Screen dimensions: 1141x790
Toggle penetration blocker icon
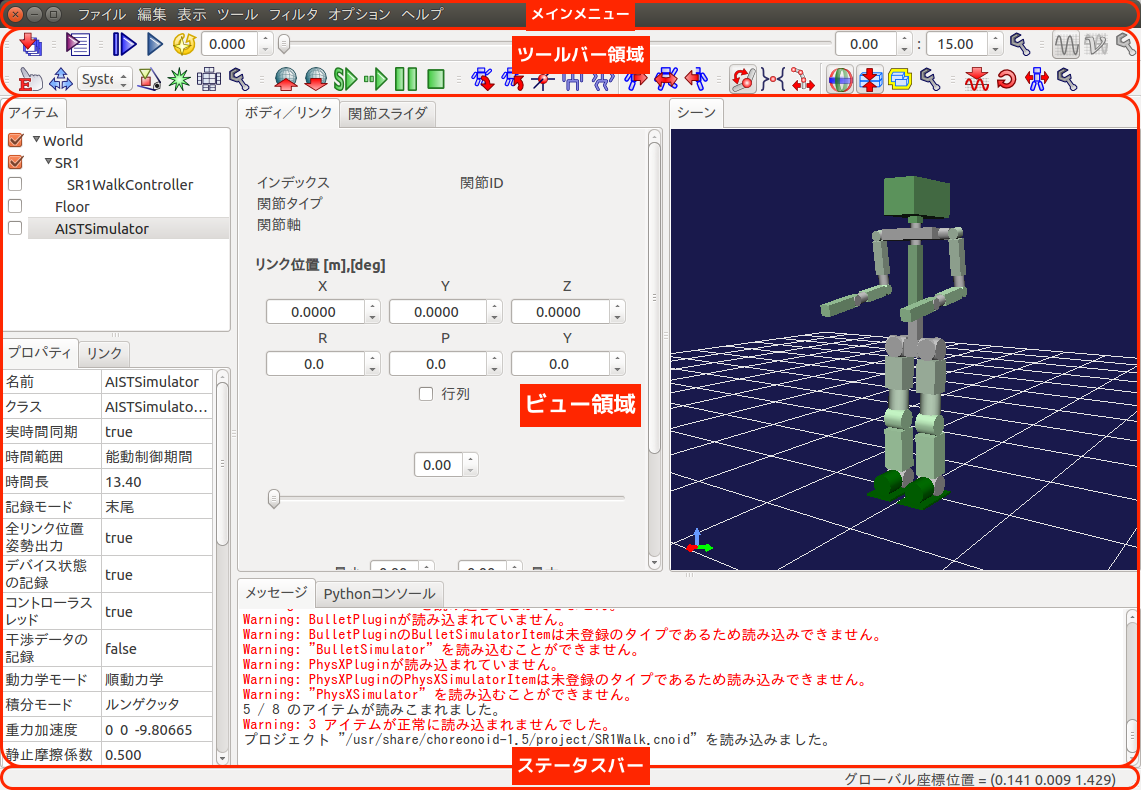coord(870,79)
